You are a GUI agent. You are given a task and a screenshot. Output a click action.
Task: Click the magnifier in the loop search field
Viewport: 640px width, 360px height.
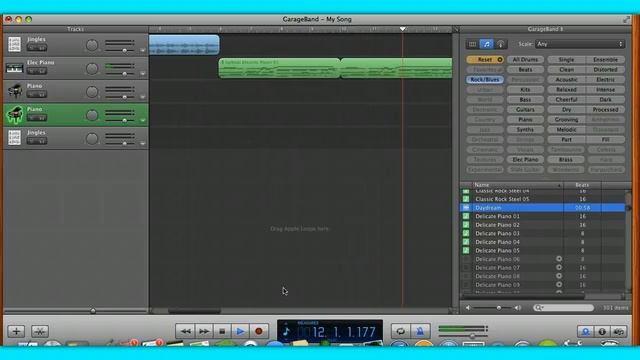click(x=538, y=308)
